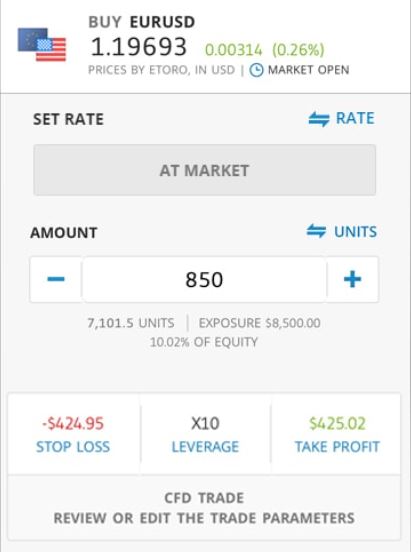This screenshot has width=411, height=552.
Task: Open the TAKE PROFIT tab
Action: tap(337, 447)
